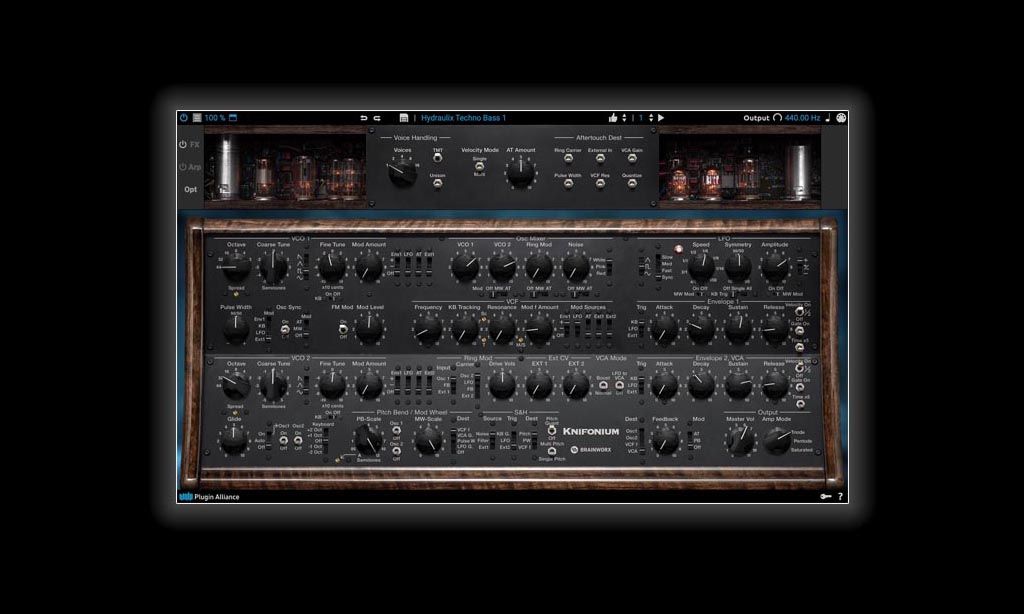The height and width of the screenshot is (614, 1024).
Task: Click the AT Amount knob
Action: (520, 172)
